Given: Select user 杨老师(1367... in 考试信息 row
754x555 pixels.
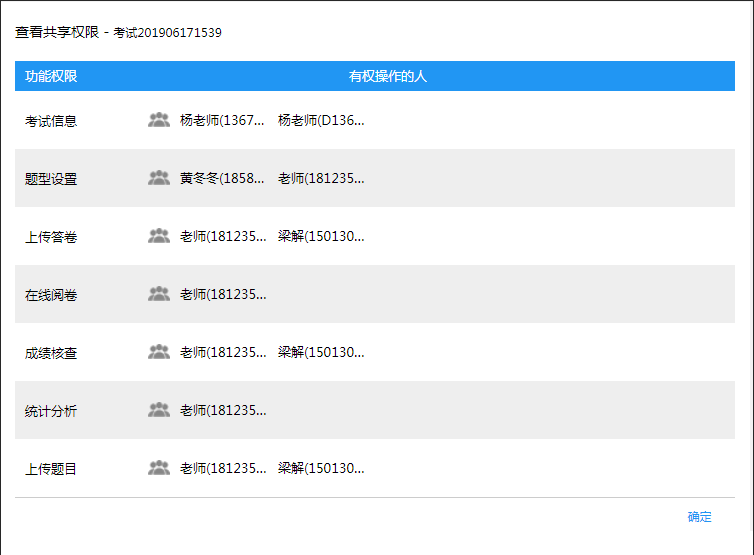Looking at the screenshot, I should click(x=222, y=121).
